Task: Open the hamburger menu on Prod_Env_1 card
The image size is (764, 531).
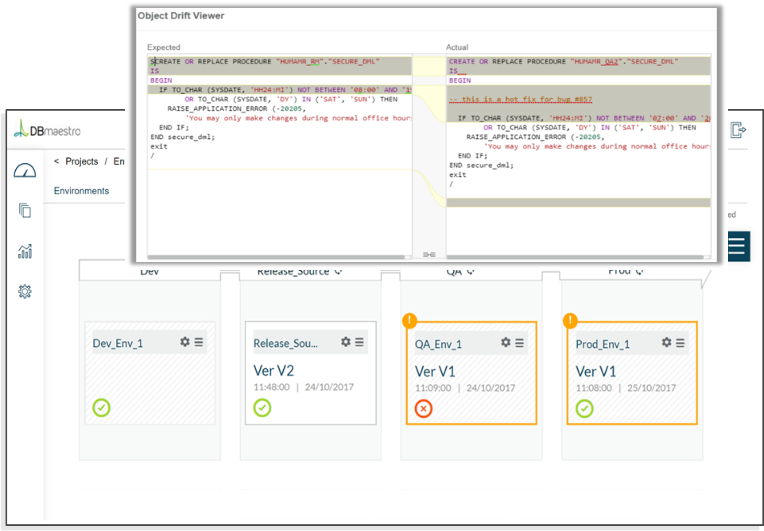Action: click(x=681, y=342)
